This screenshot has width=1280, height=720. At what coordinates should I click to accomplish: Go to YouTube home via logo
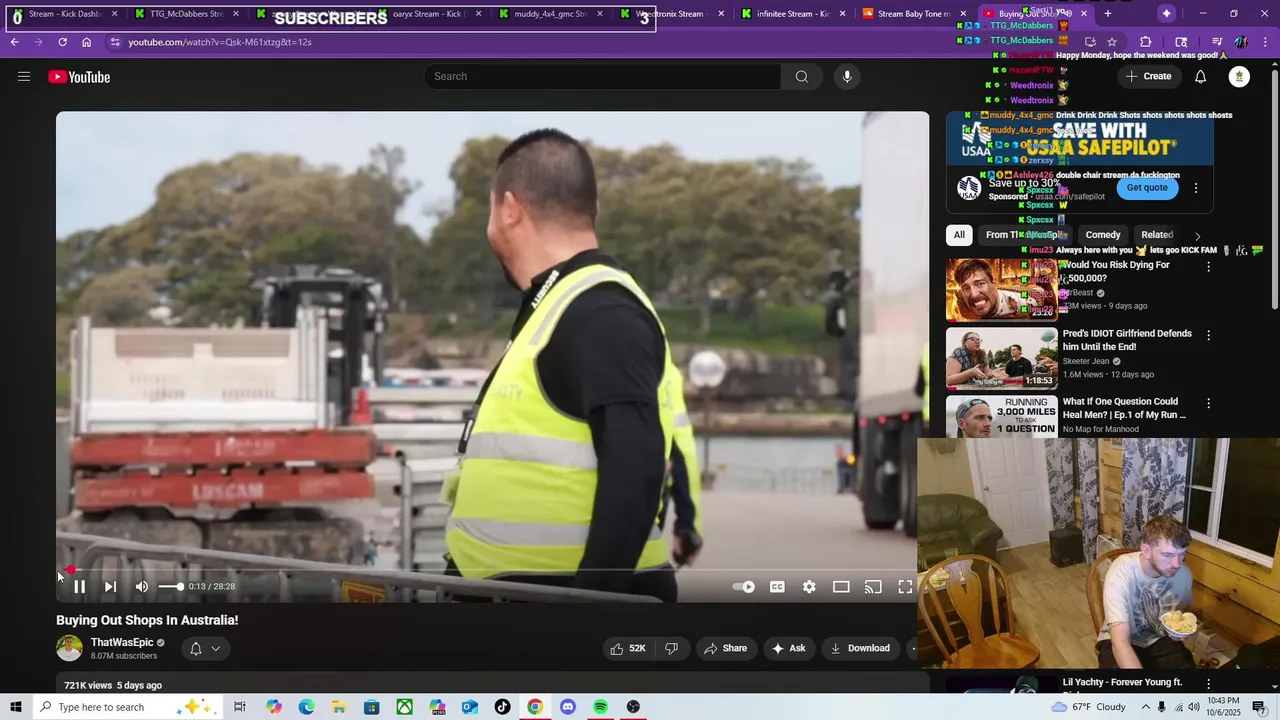[x=79, y=77]
